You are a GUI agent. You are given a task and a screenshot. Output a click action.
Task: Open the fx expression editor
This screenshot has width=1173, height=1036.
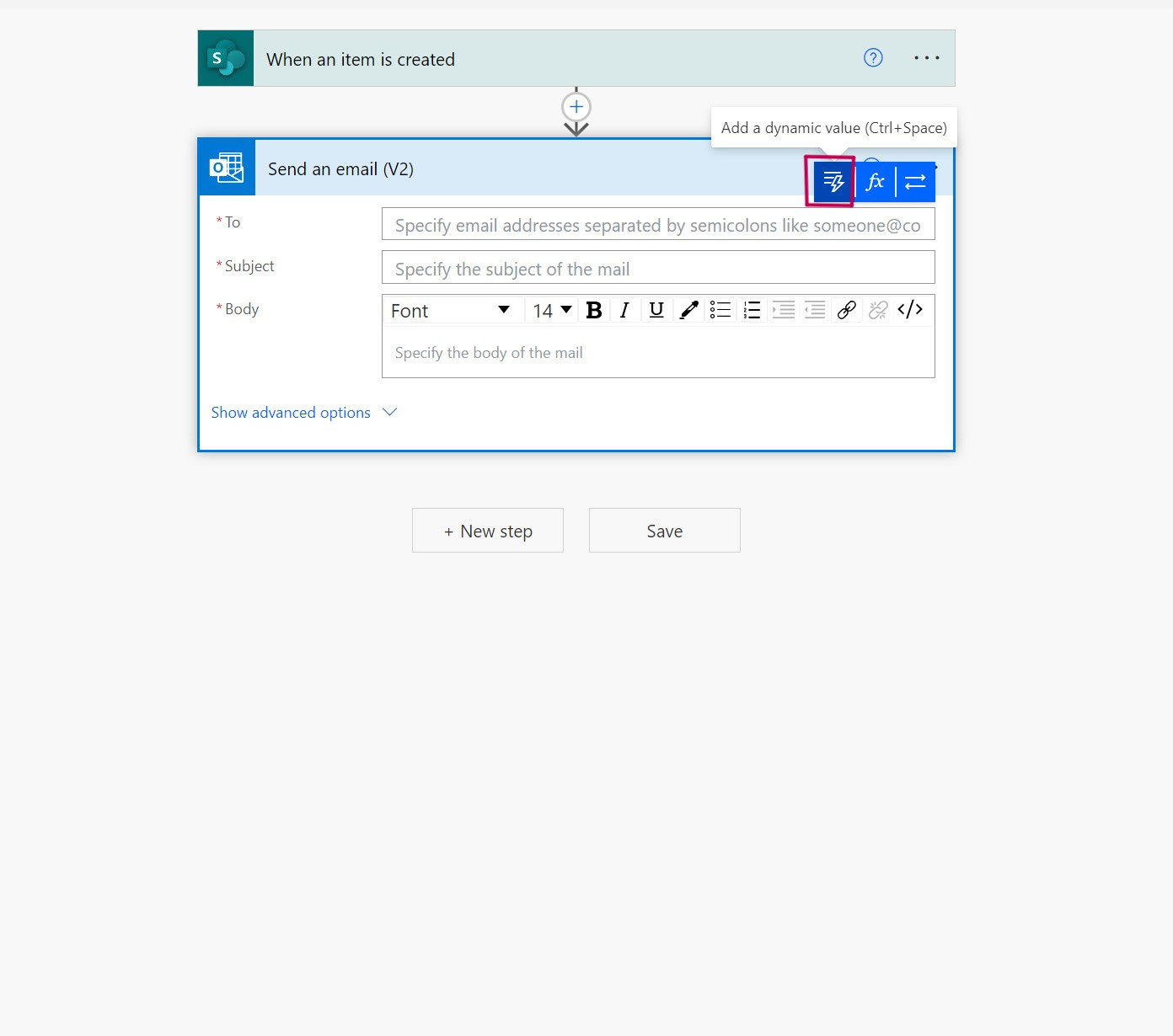(875, 181)
